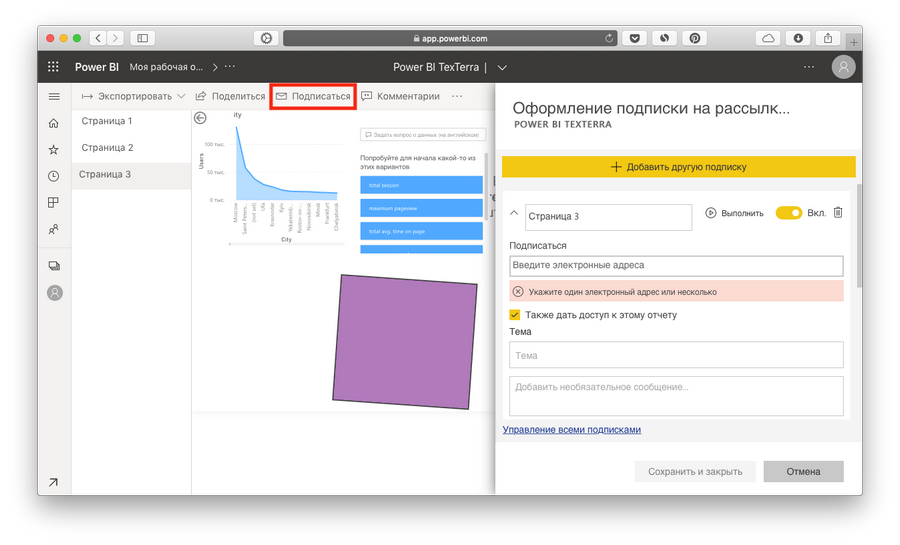Viewport: 900px width, 545px height.
Task: Click Поделиться in the toolbar
Action: (230, 96)
